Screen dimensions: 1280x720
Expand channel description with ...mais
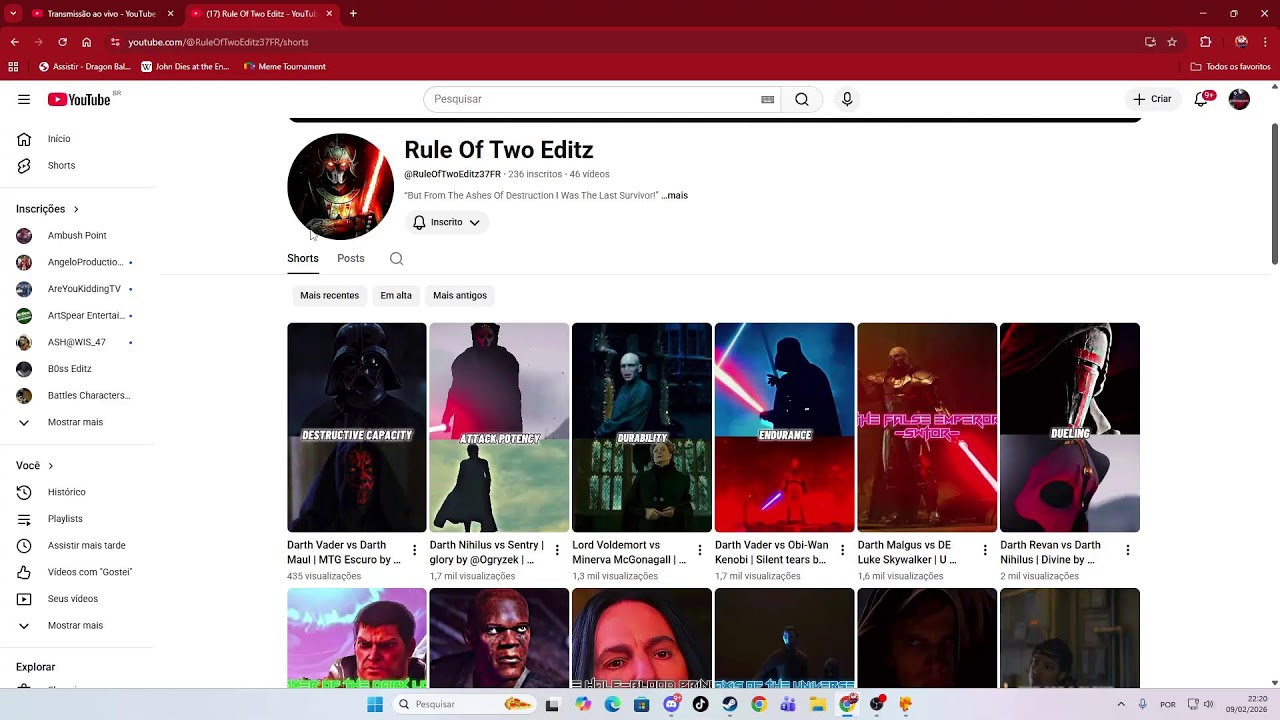(x=675, y=195)
